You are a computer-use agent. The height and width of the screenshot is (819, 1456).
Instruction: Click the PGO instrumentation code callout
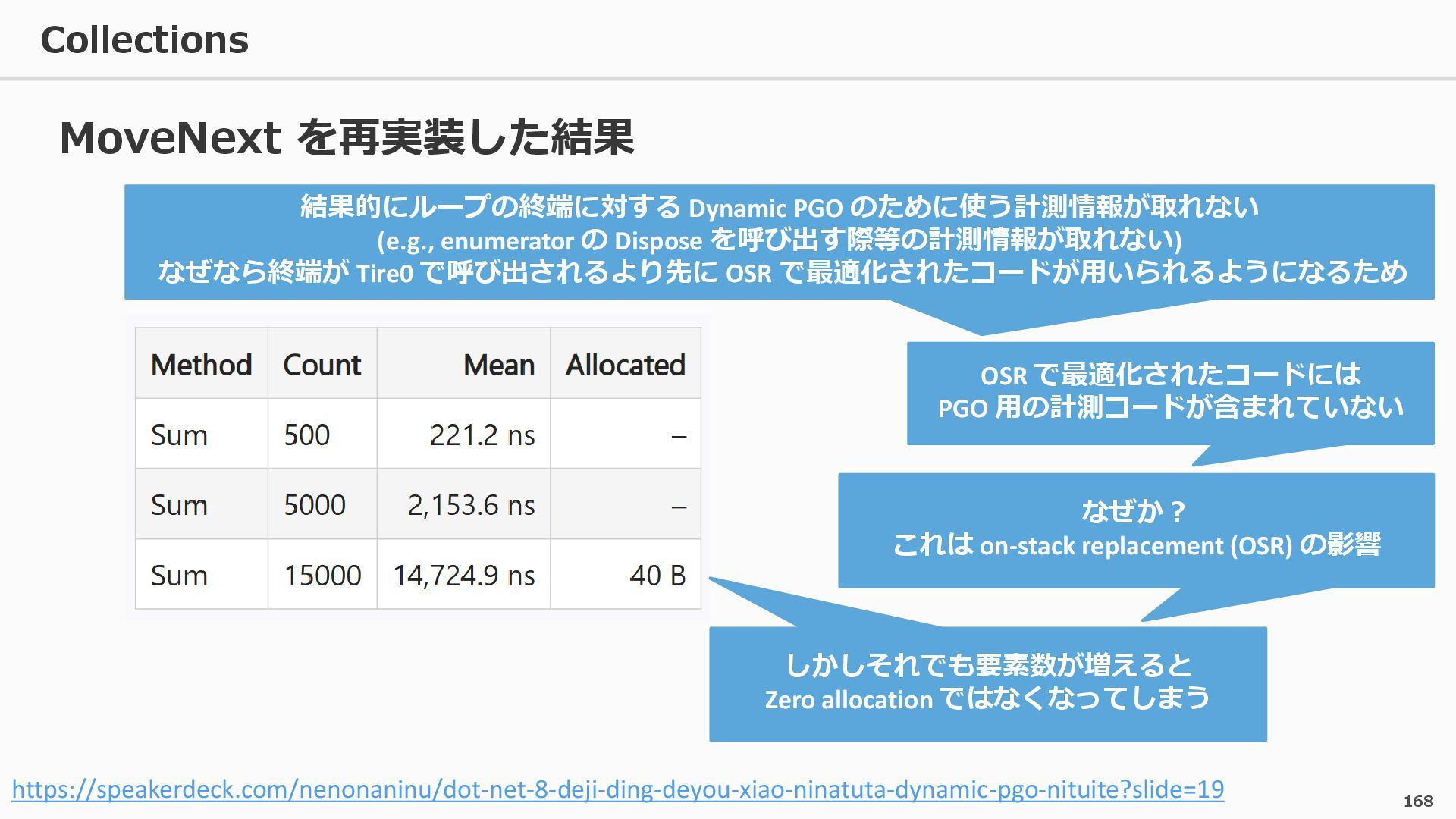point(1170,392)
